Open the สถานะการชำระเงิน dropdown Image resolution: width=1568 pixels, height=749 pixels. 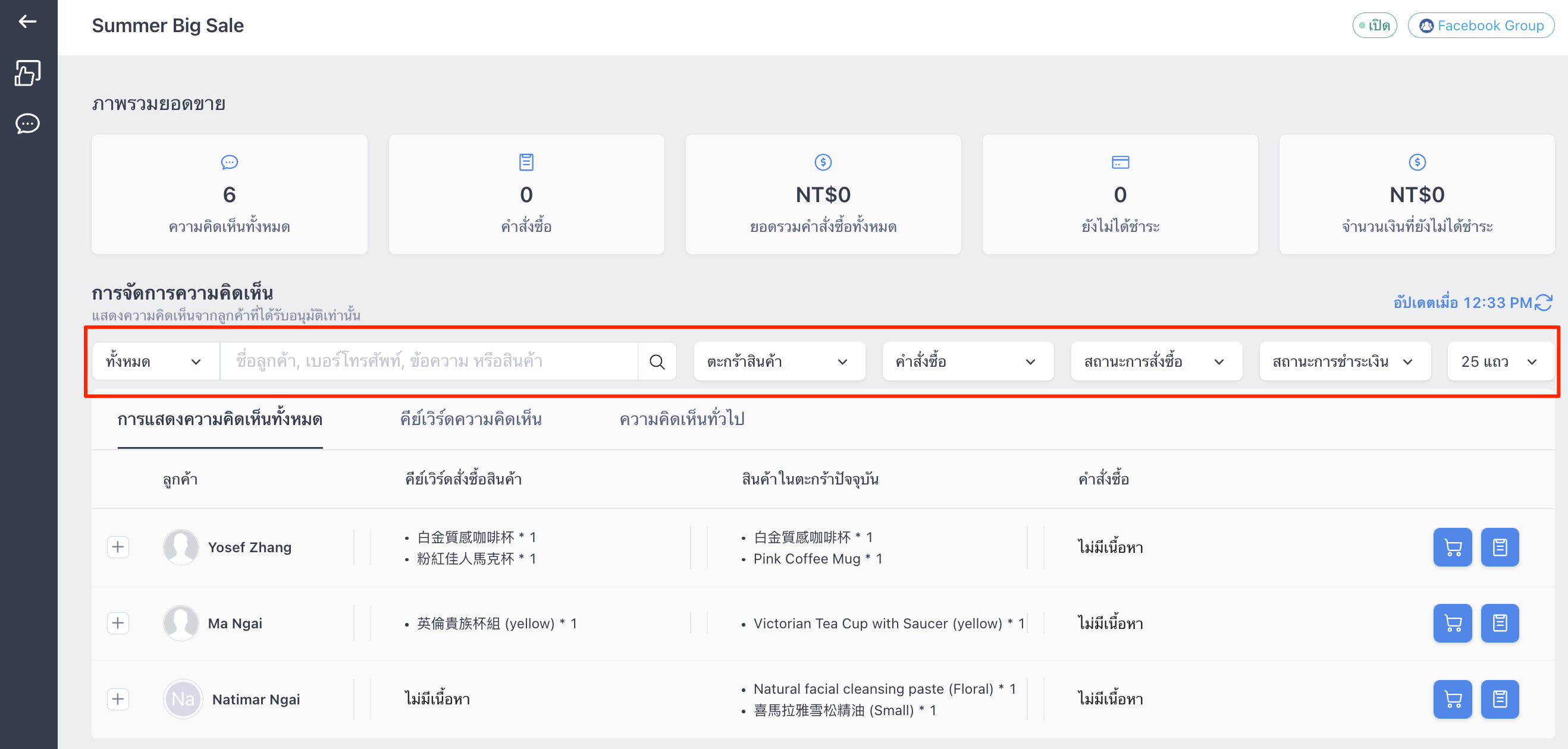[1344, 361]
